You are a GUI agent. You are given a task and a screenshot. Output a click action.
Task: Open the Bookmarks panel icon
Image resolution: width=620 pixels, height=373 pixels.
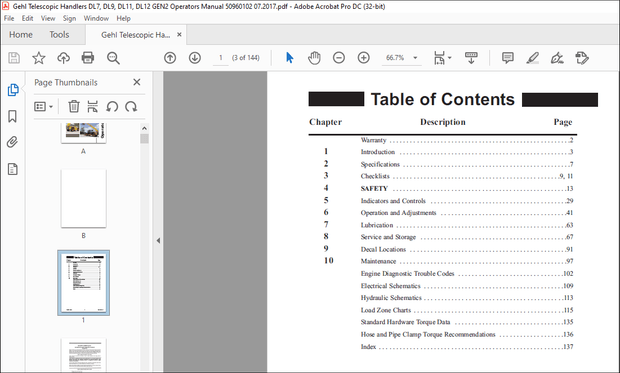tap(12, 116)
